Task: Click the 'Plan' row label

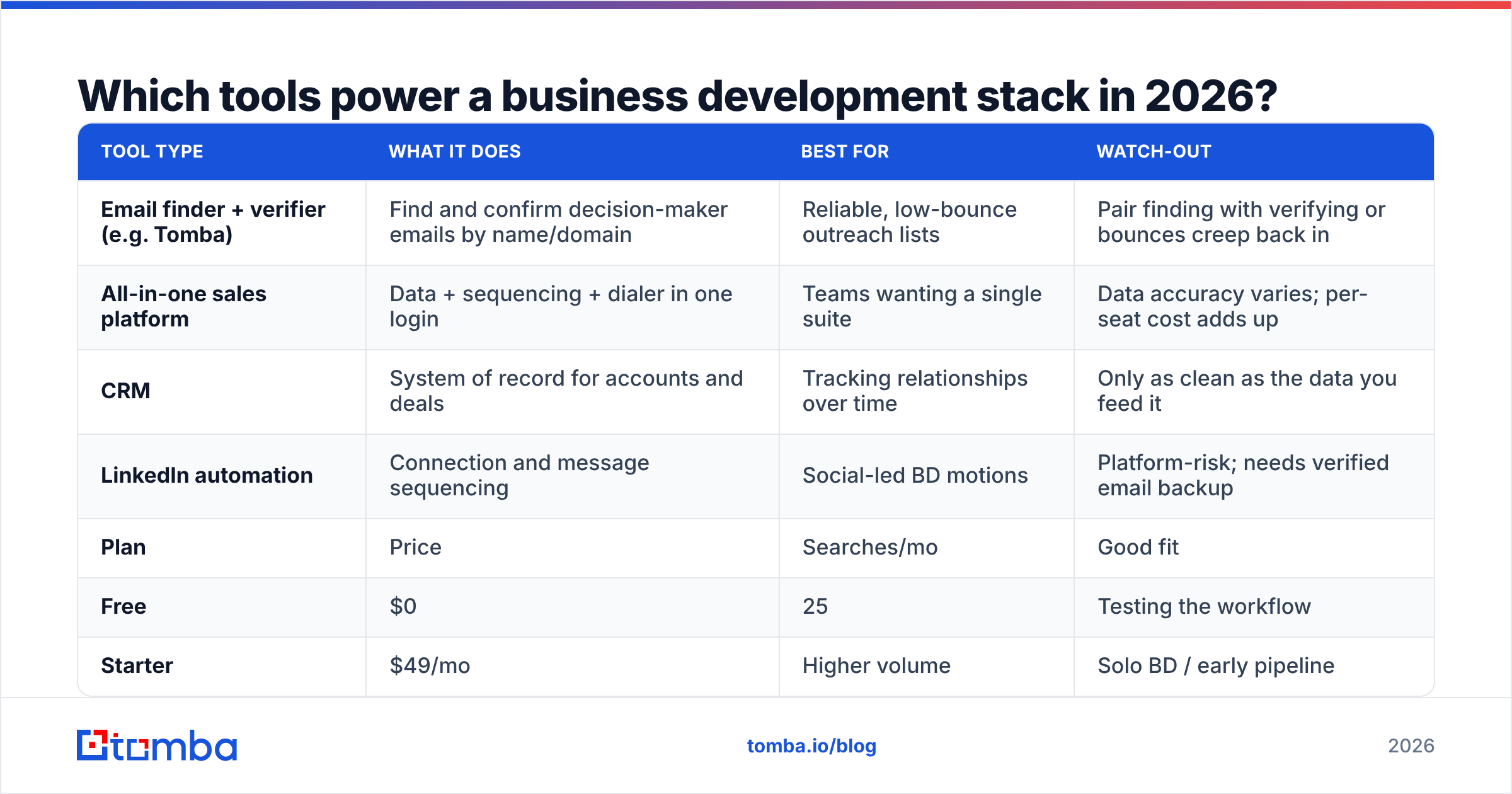Action: (123, 547)
